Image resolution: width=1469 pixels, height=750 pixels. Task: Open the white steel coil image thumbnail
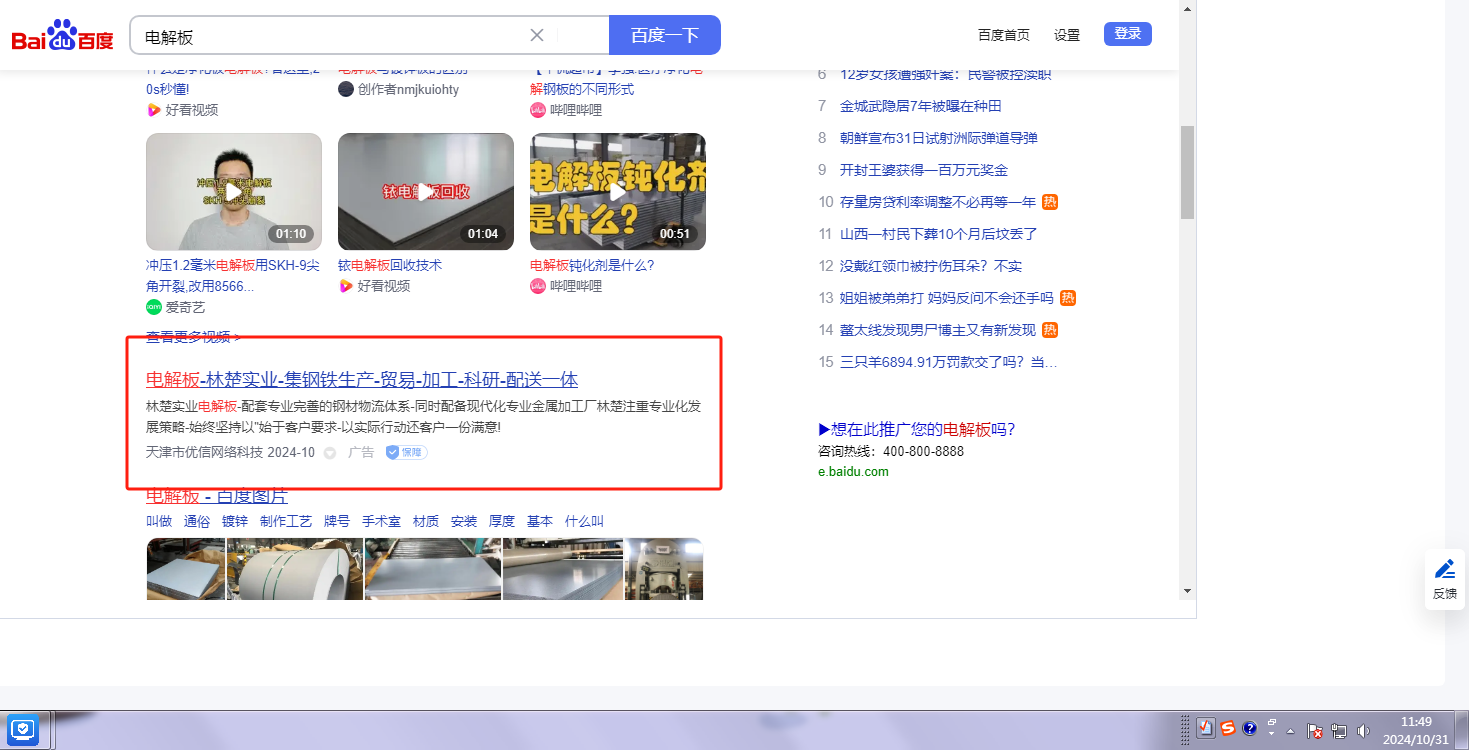(x=295, y=569)
